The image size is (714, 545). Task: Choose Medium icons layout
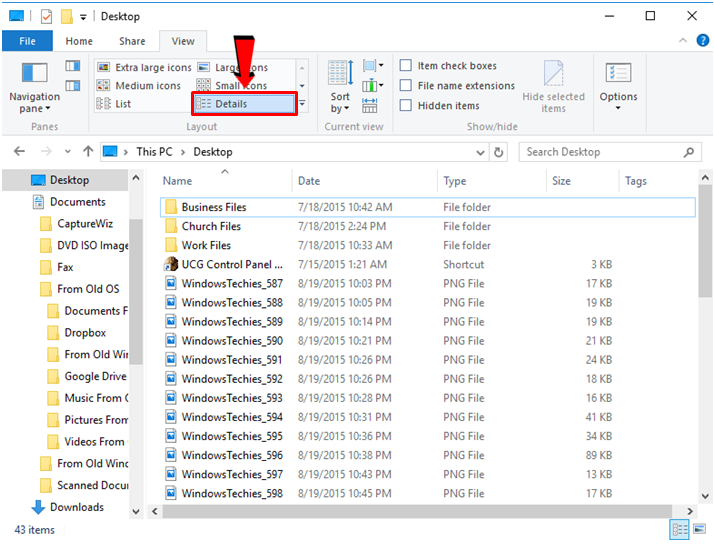[139, 86]
